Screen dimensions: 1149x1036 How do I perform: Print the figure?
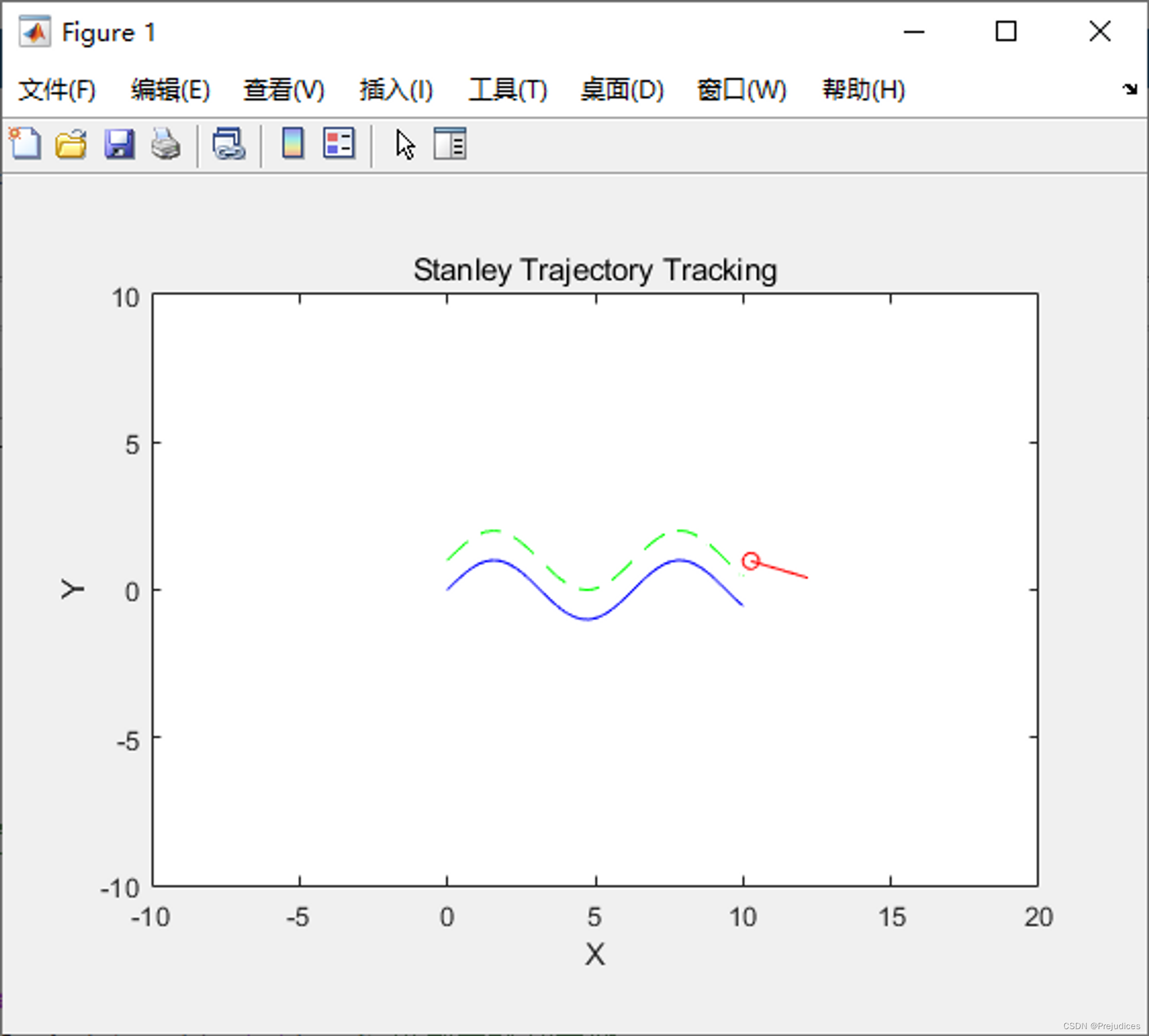click(165, 144)
